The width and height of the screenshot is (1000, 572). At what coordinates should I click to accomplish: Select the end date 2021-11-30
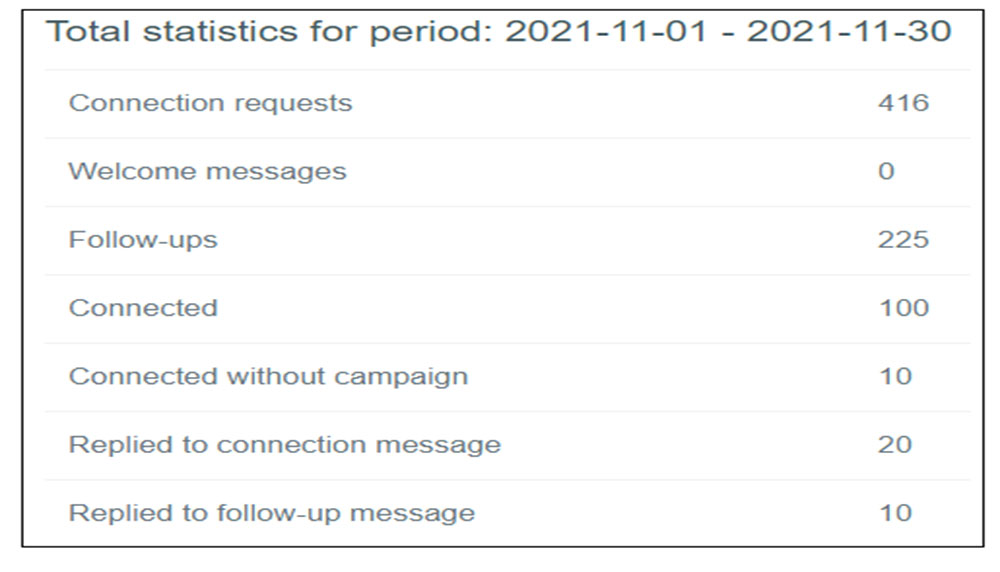coord(849,31)
